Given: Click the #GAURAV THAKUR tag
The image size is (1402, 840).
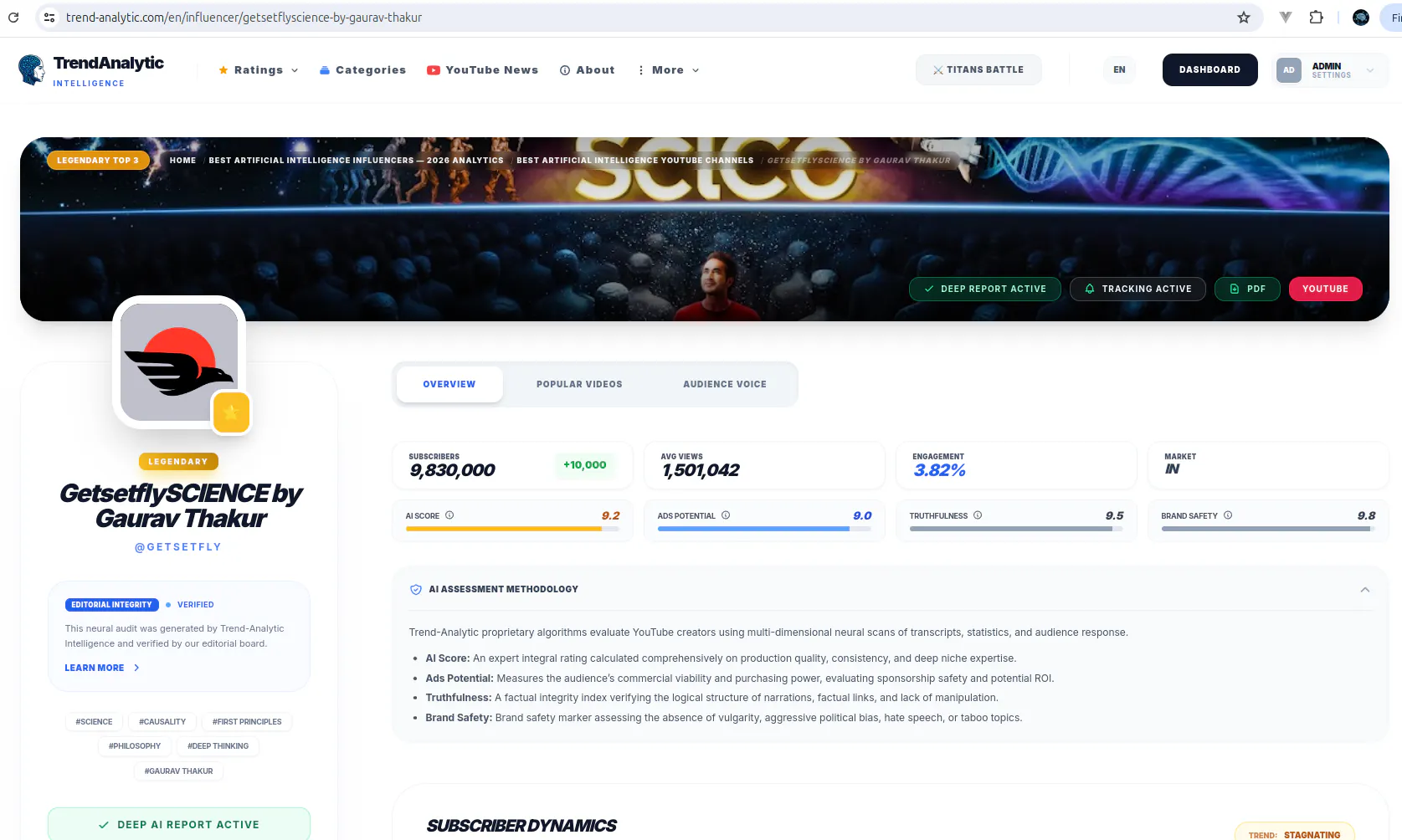Looking at the screenshot, I should 179,771.
